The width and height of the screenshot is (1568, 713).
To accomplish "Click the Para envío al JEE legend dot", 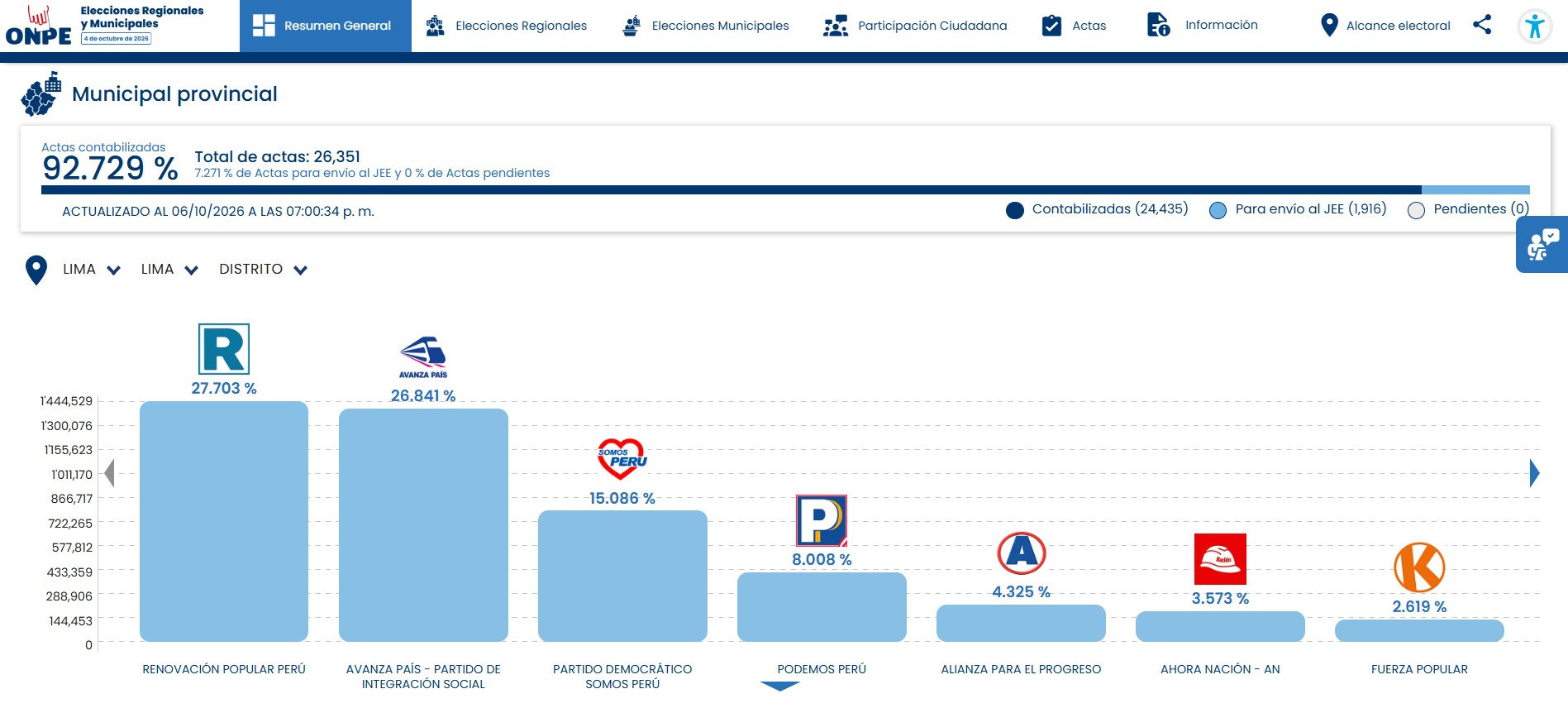I will [x=1218, y=210].
